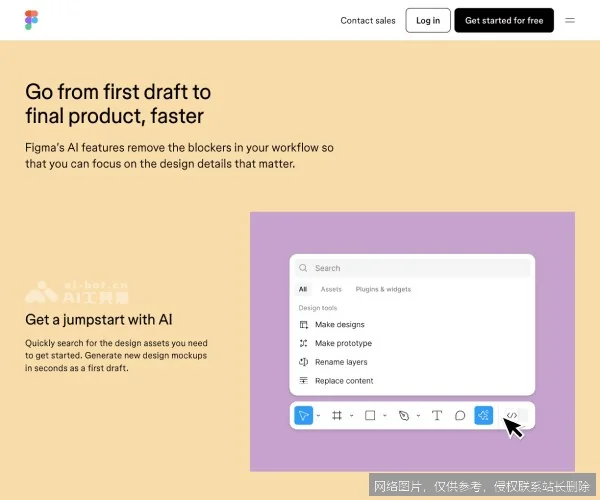Expand the Move tool dropdown arrow
This screenshot has height=500, width=600.
[x=318, y=416]
